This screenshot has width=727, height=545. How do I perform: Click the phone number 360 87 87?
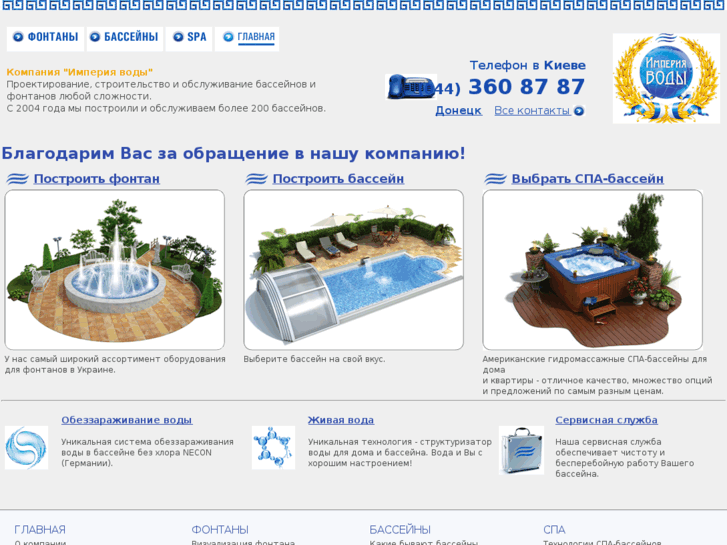(526, 87)
